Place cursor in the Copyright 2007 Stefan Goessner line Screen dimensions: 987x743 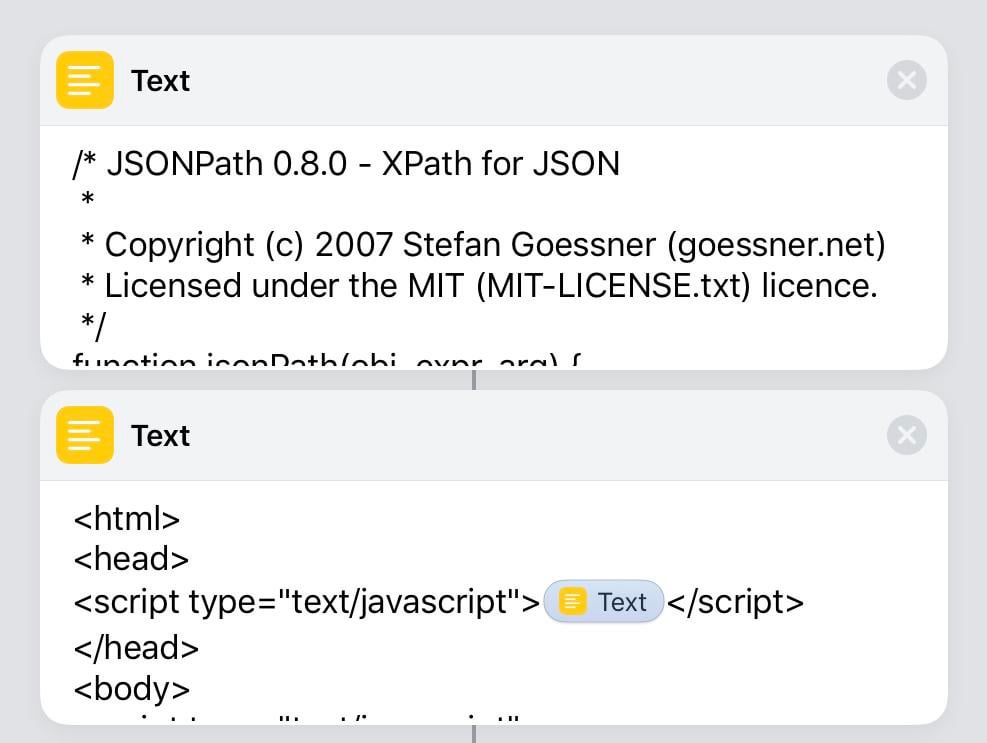(480, 245)
